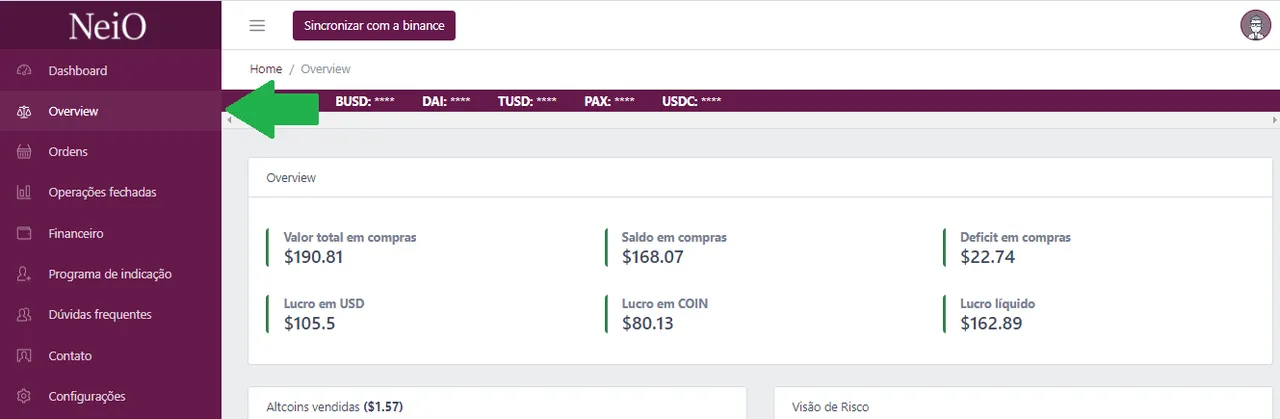Click the Dashboard speedometer icon
The height and width of the screenshot is (419, 1280).
pyautogui.click(x=24, y=71)
